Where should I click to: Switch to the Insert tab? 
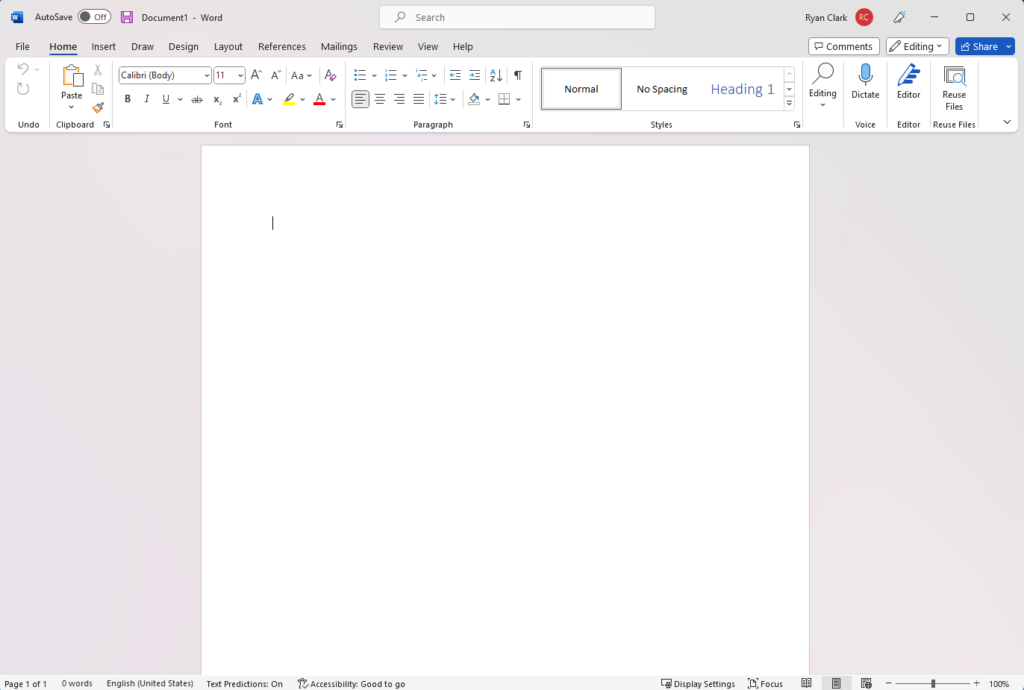coord(103,46)
